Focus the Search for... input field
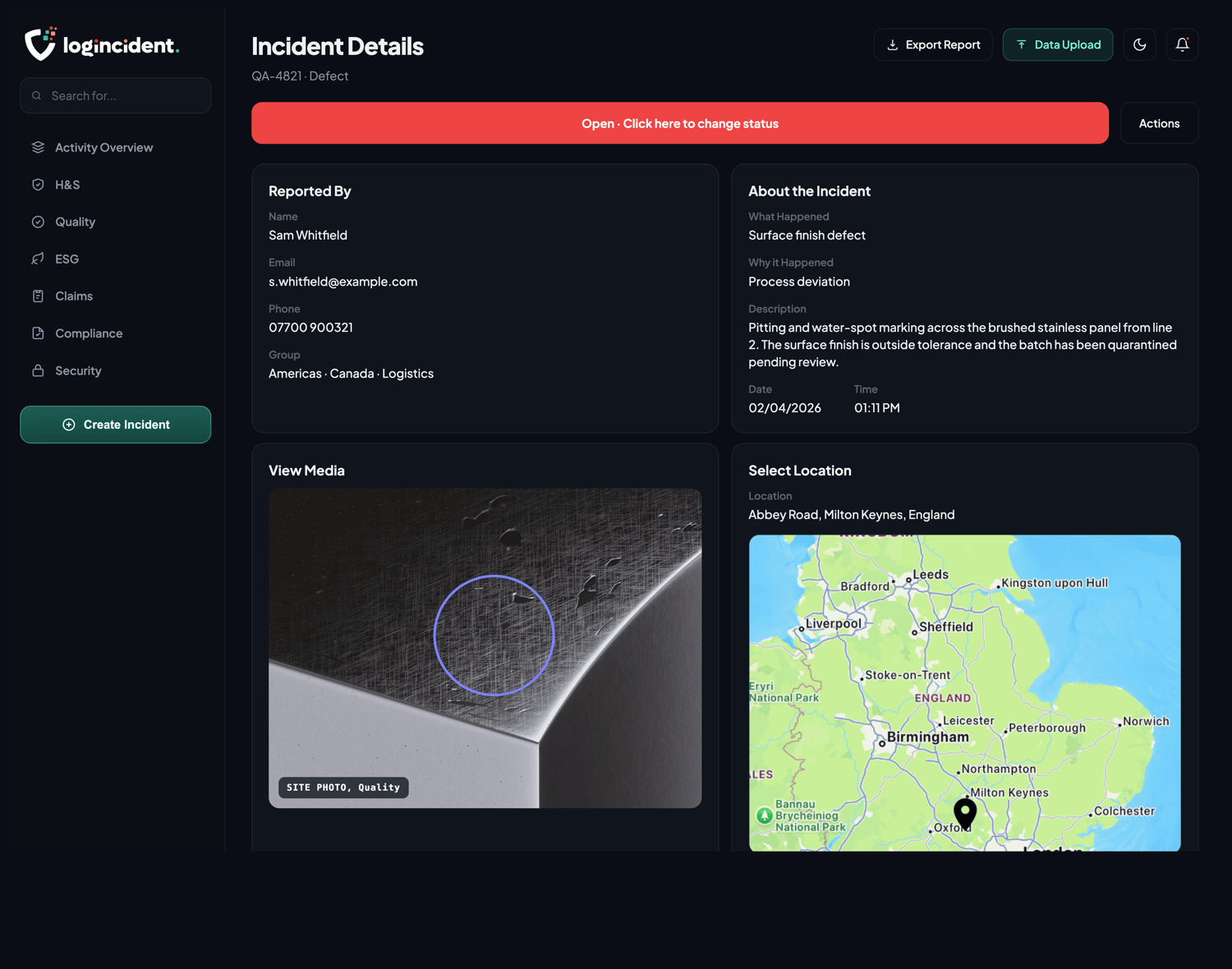Screen dimensions: 1232x969 (x=116, y=96)
